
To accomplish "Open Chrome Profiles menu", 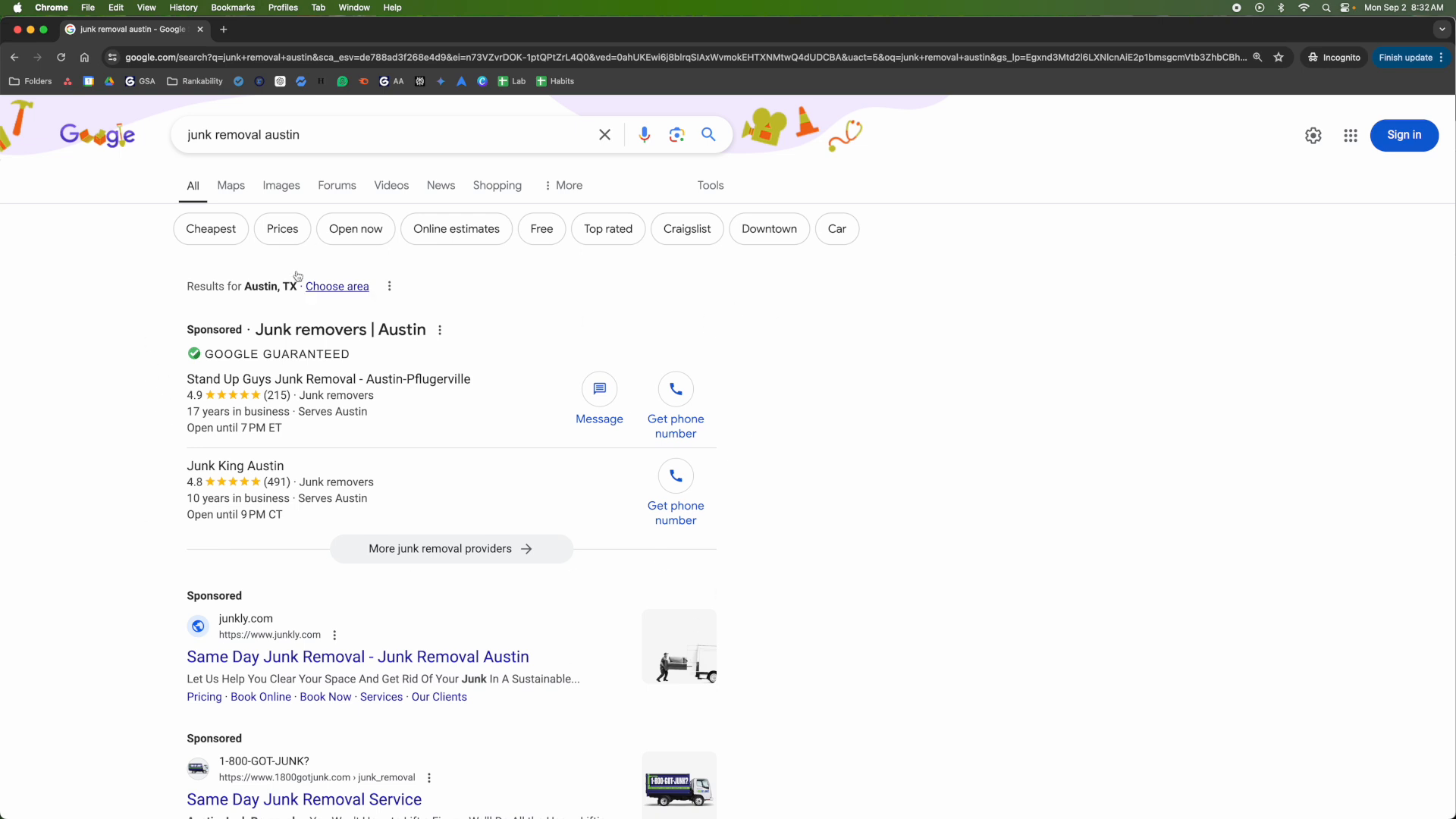I will pyautogui.click(x=283, y=8).
